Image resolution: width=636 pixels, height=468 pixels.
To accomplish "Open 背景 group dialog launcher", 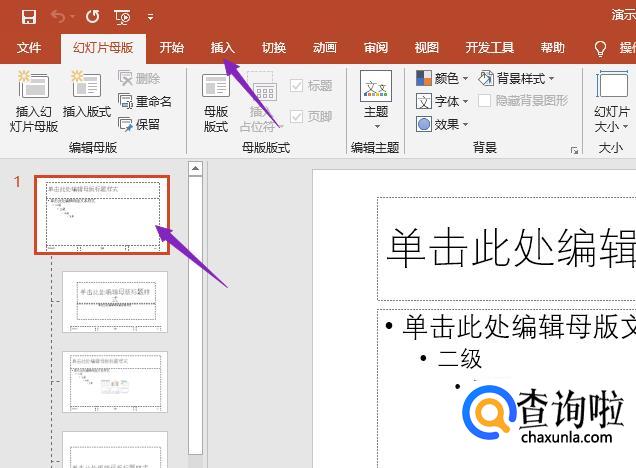I will pyautogui.click(x=574, y=150).
